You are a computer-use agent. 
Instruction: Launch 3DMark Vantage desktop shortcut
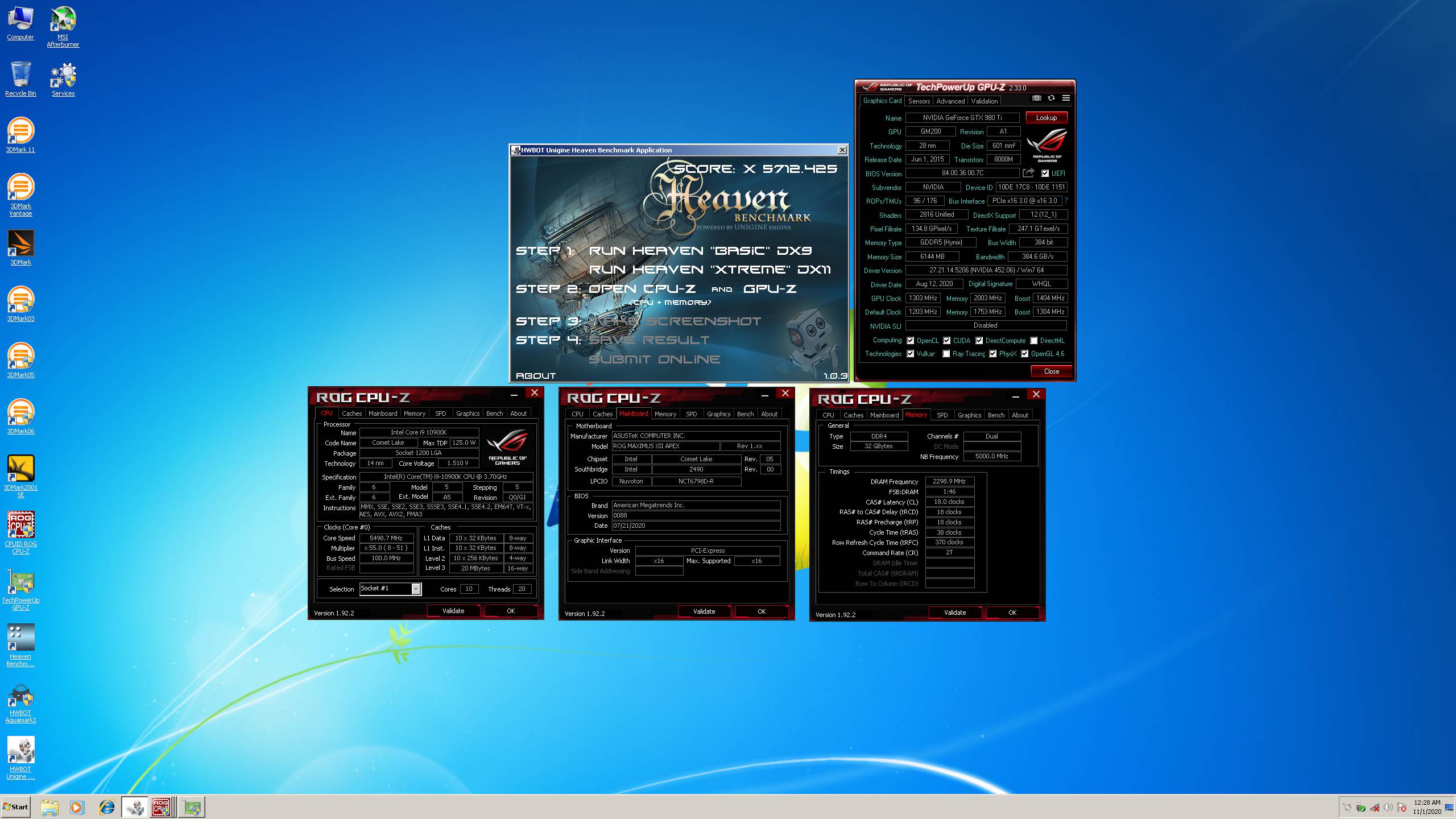coord(20,195)
